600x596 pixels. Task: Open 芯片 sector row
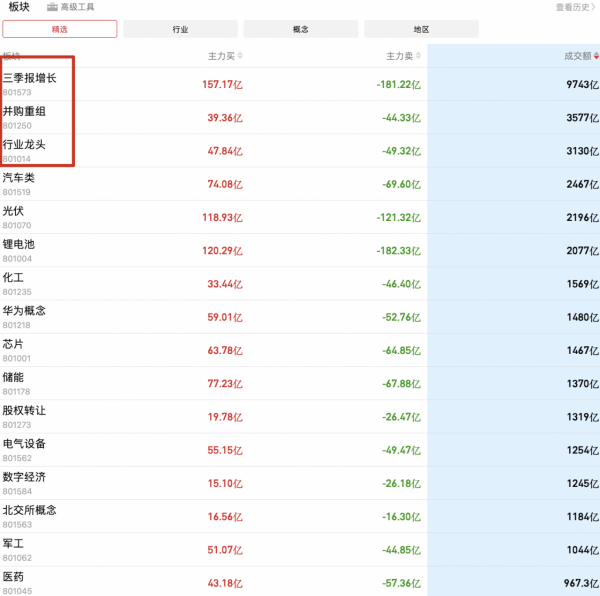coord(300,350)
